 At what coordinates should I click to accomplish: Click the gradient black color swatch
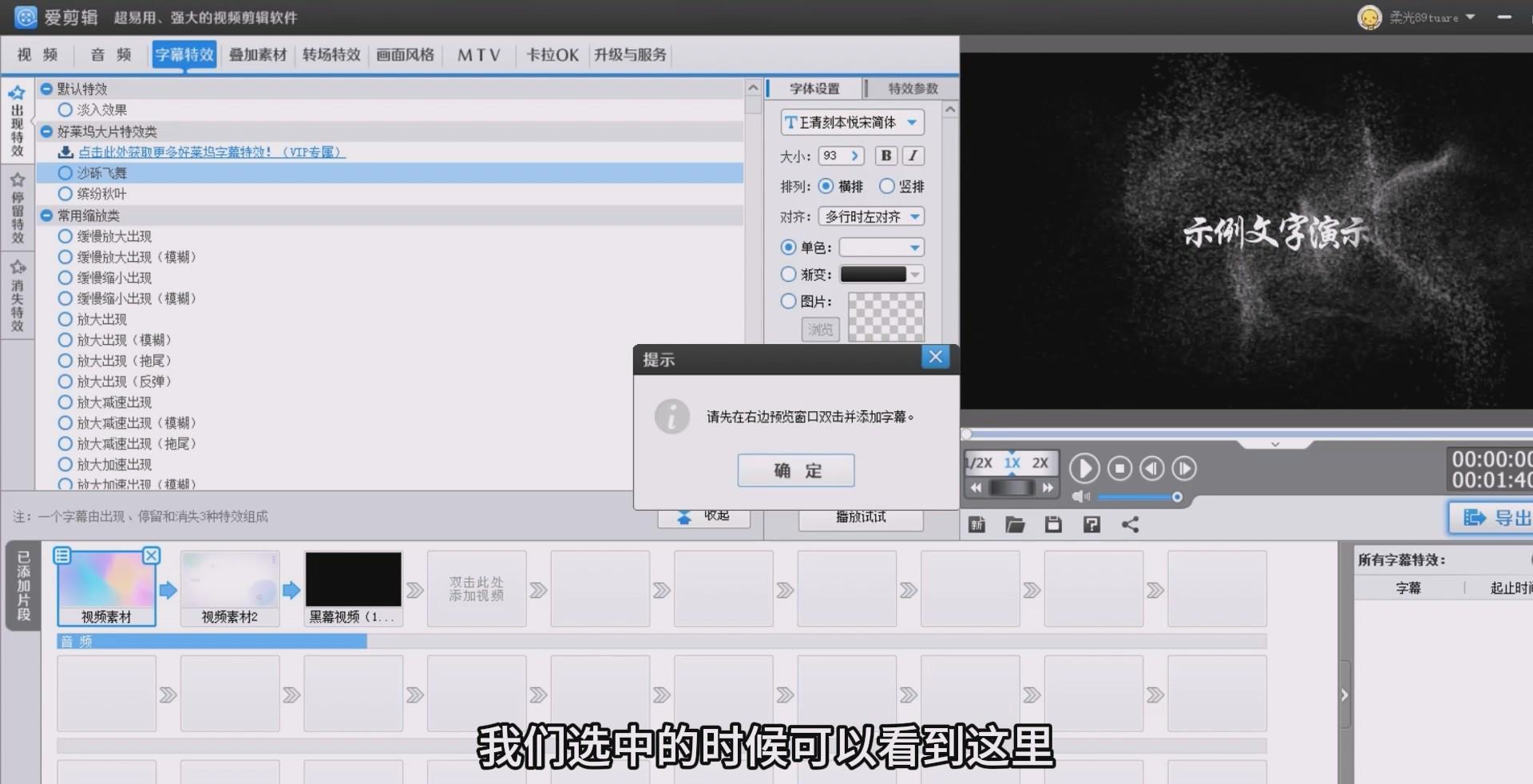[873, 275]
